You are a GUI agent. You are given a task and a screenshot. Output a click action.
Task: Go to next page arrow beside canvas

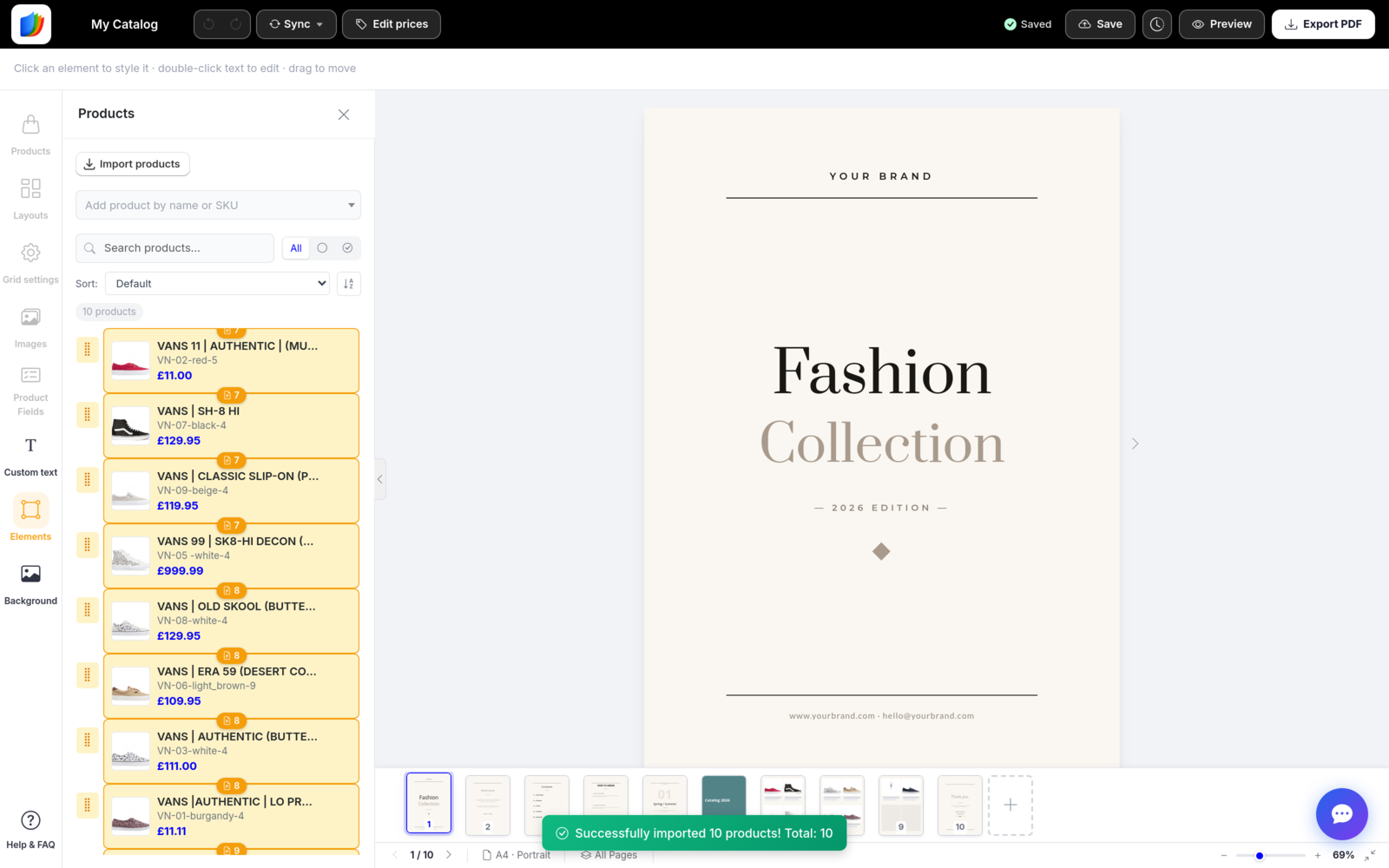click(1135, 444)
